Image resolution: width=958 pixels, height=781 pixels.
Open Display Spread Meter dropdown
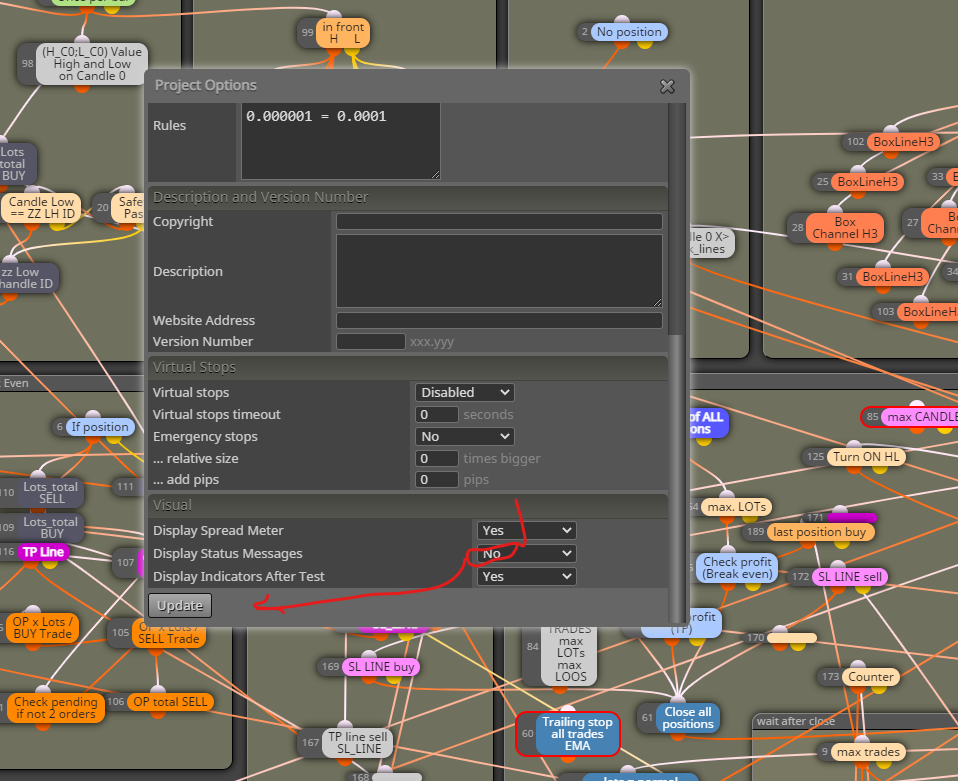[x=526, y=530]
